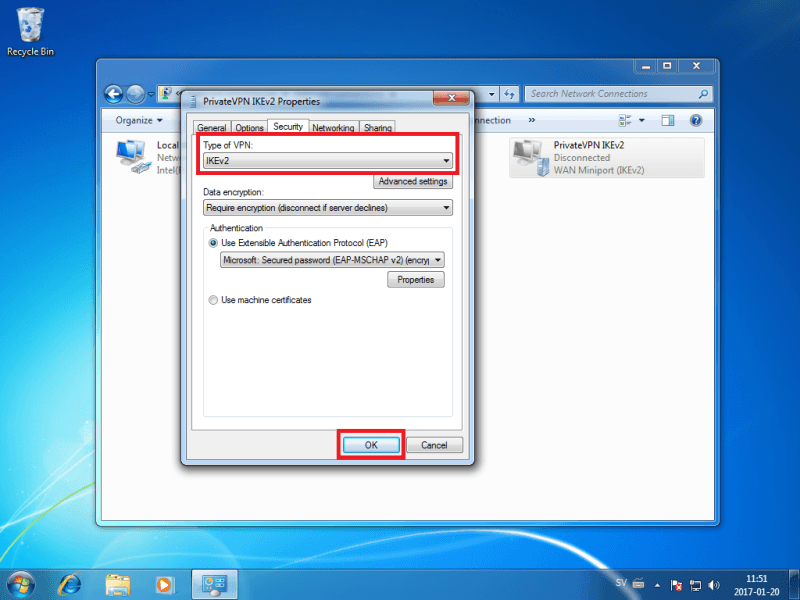Expand the Data encryption dropdown
The width and height of the screenshot is (800, 600).
pos(328,208)
